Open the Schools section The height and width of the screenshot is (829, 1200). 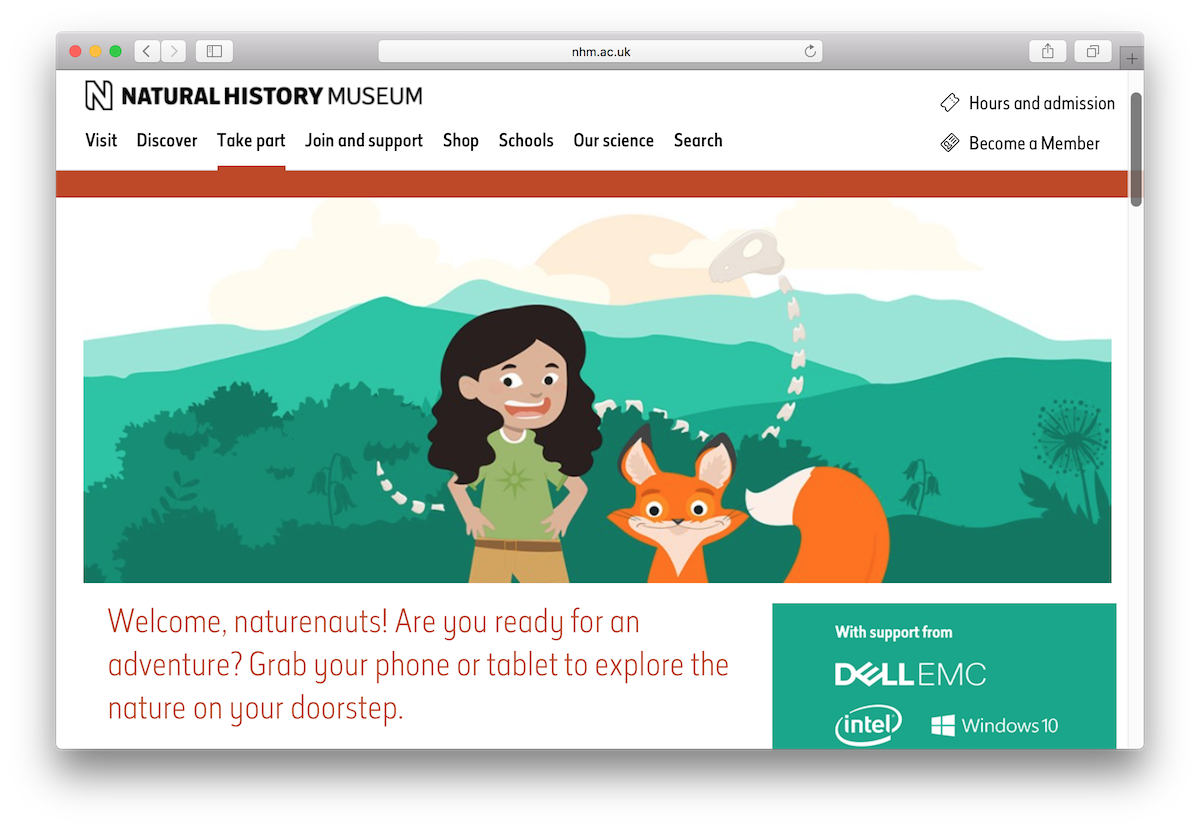[526, 140]
